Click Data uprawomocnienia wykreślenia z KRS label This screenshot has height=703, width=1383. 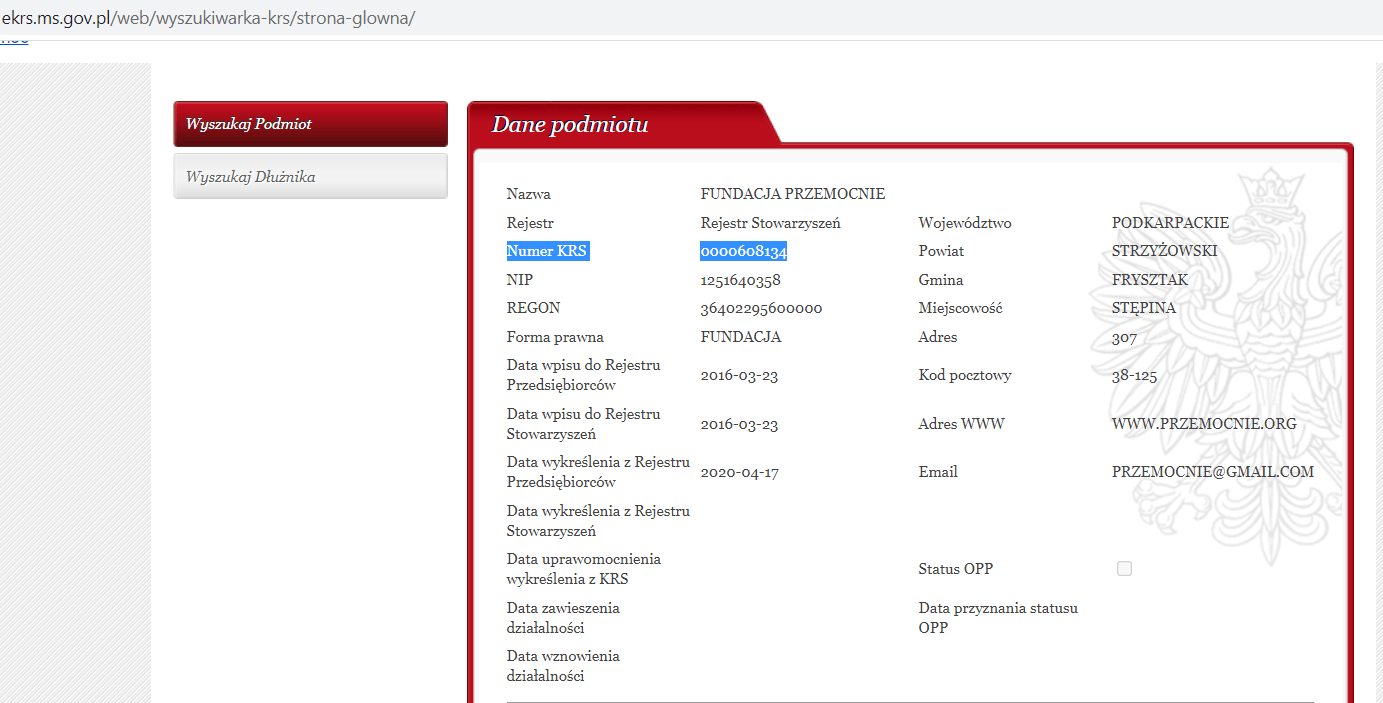[584, 569]
